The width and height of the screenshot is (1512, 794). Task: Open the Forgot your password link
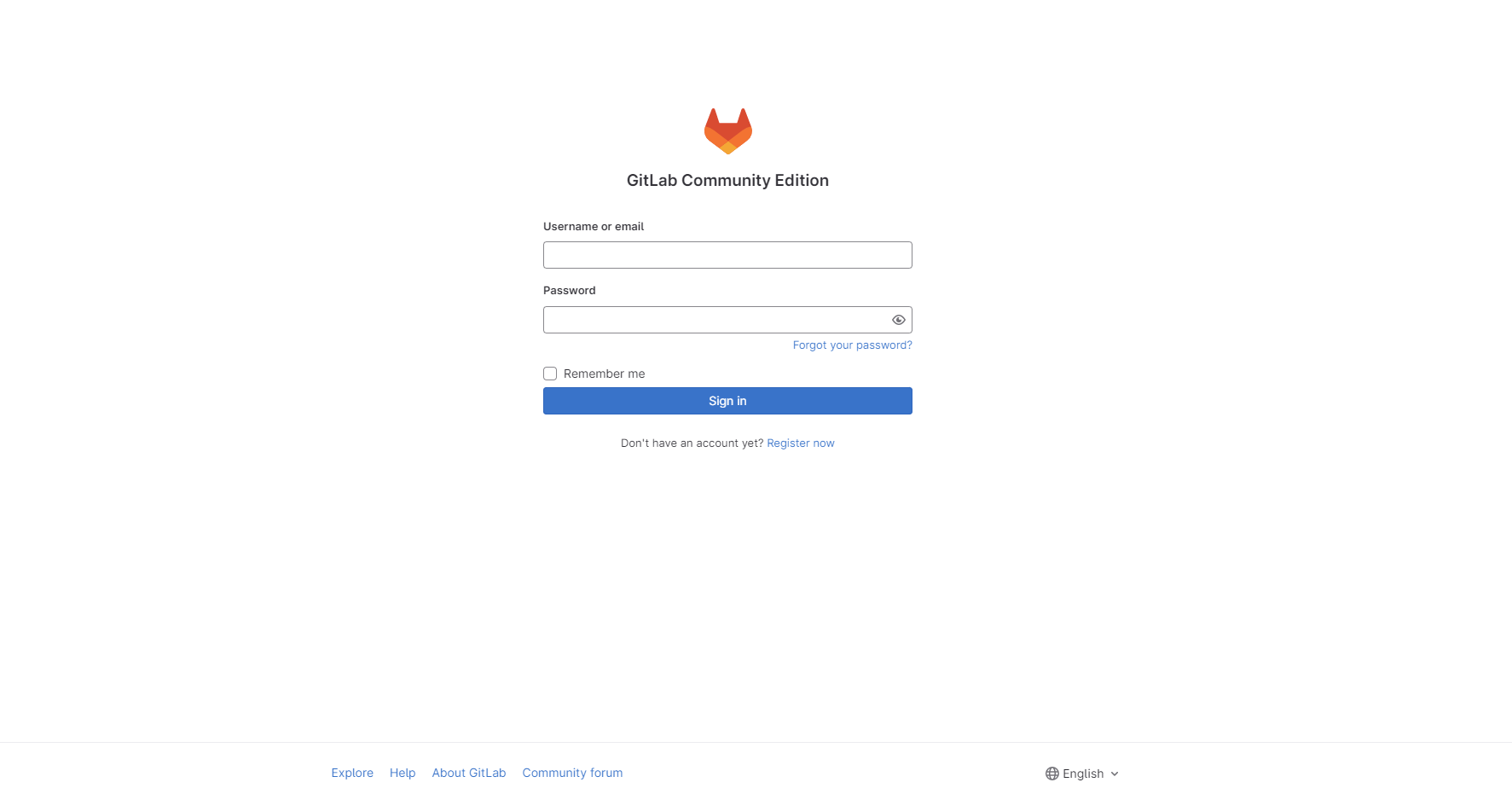click(x=852, y=345)
